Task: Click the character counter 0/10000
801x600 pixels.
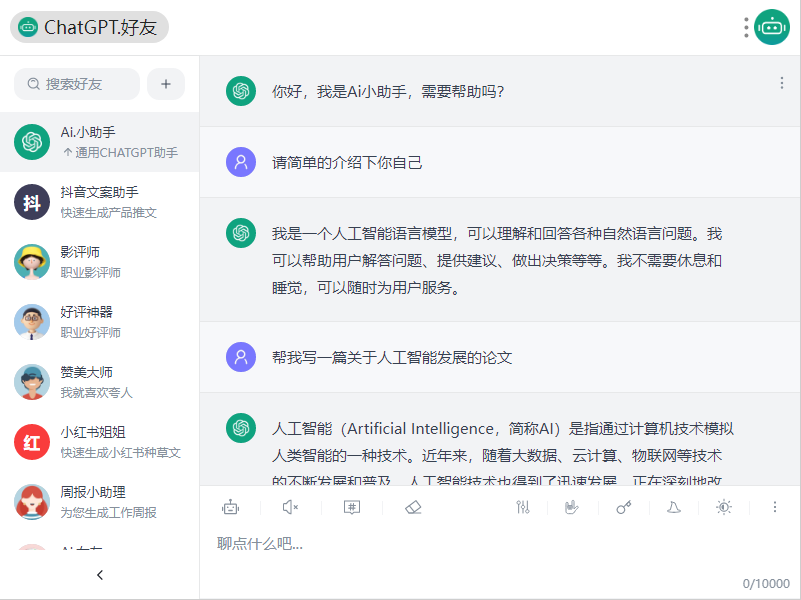Action: [x=766, y=584]
